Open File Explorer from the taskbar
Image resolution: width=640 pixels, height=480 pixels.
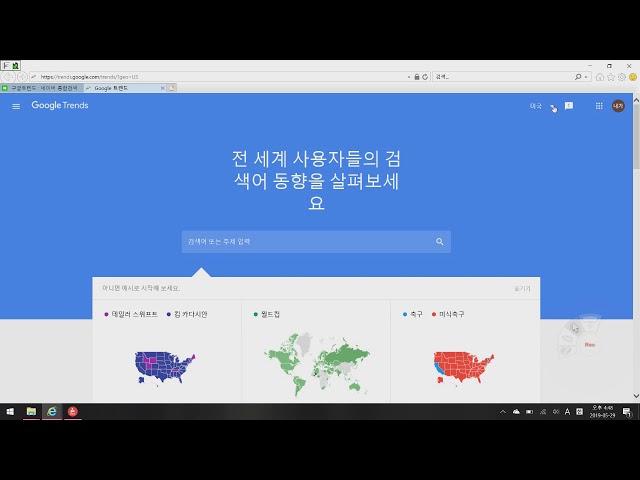pos(31,411)
